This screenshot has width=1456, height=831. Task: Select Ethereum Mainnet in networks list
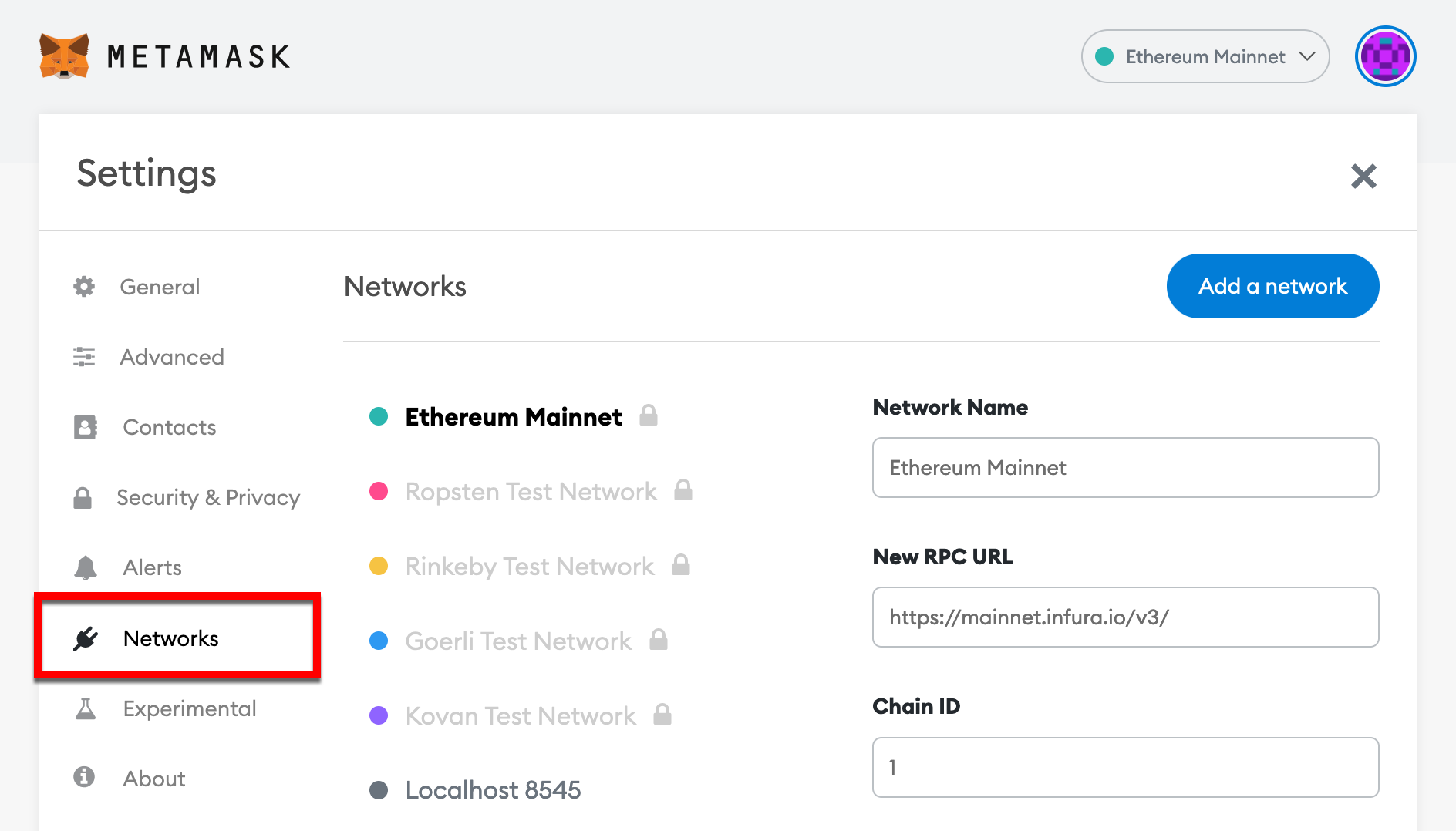tap(514, 417)
